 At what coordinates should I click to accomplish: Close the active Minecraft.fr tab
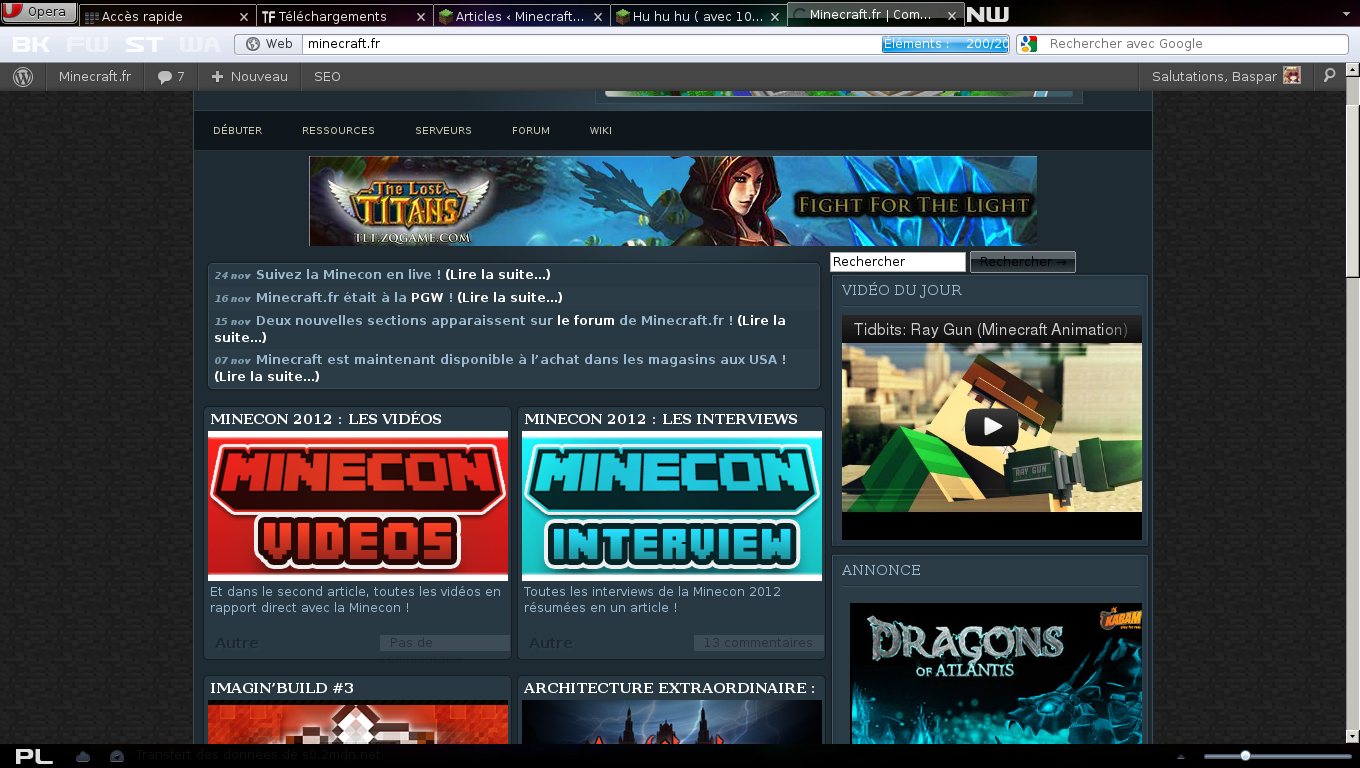point(951,14)
